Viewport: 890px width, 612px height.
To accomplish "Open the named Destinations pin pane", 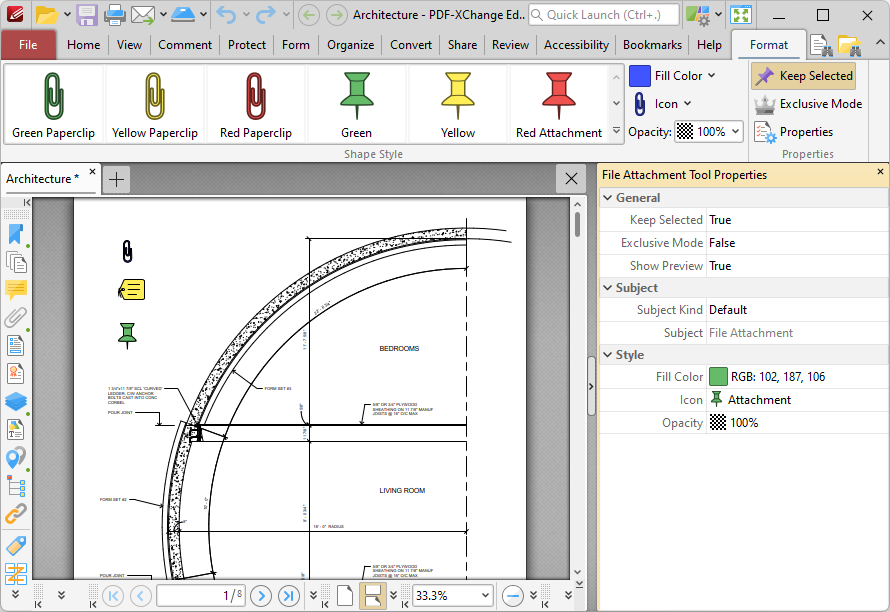I will 15,457.
